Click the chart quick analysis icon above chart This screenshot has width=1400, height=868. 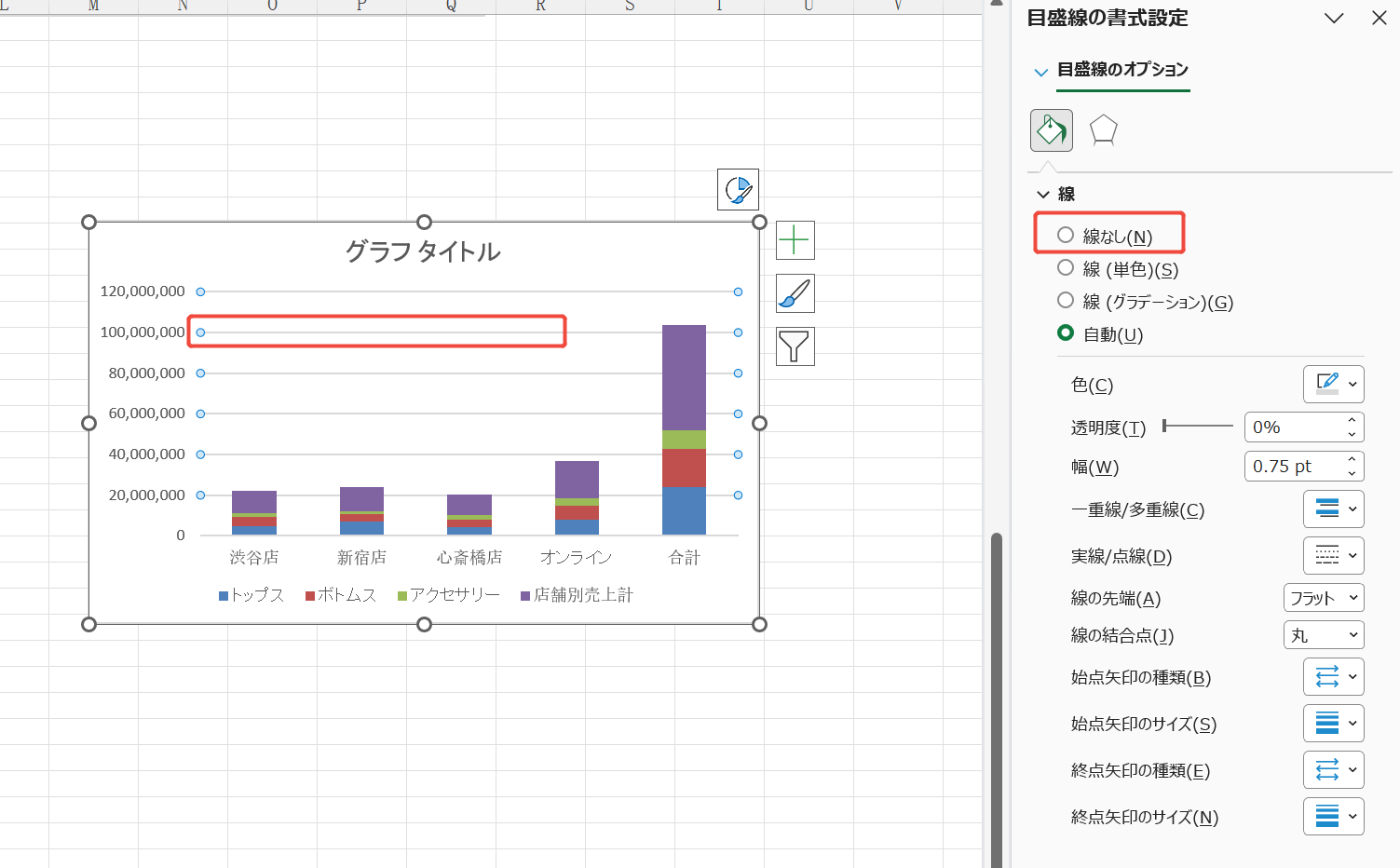point(738,189)
